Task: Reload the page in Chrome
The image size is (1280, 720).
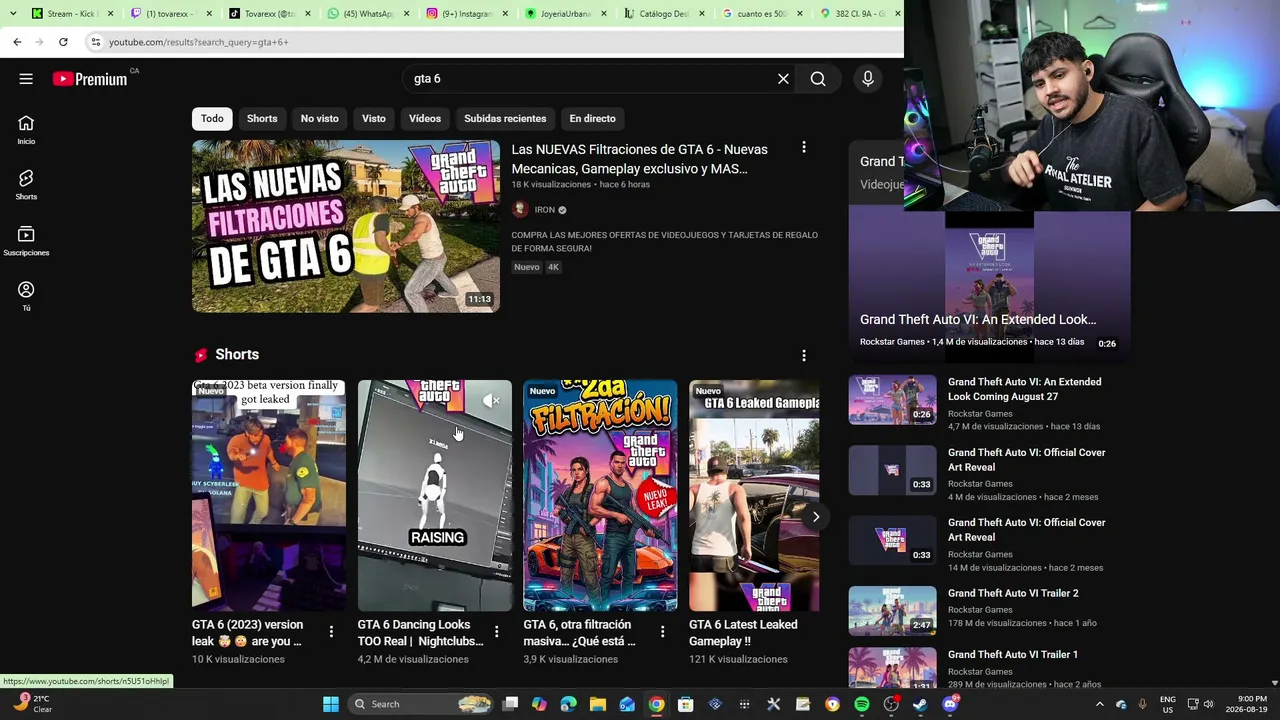Action: tap(63, 42)
